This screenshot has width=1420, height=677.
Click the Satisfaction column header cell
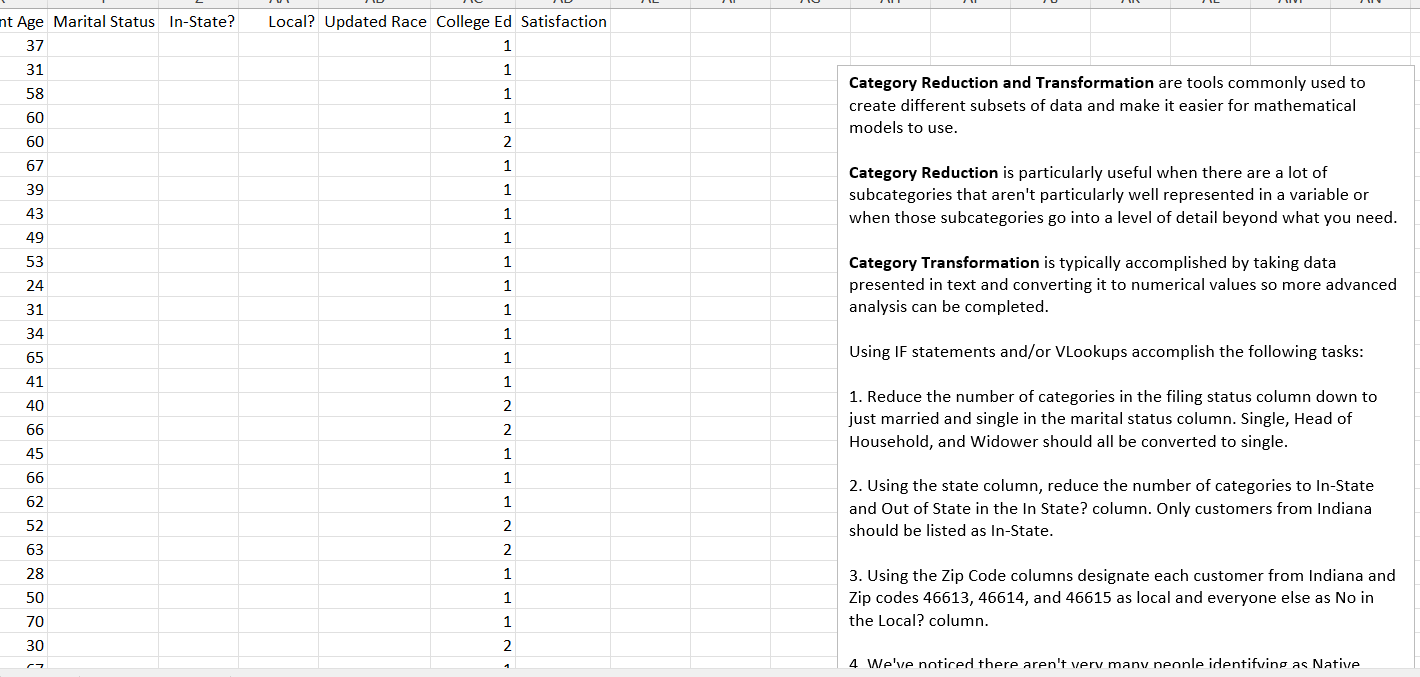click(x=563, y=21)
